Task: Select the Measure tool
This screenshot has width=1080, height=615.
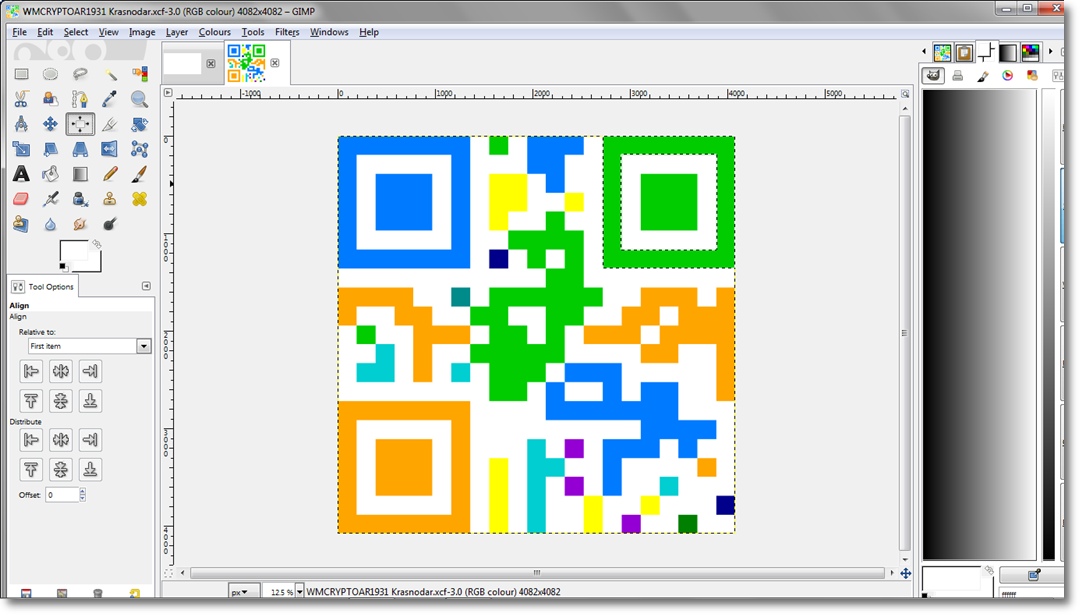Action: click(21, 124)
